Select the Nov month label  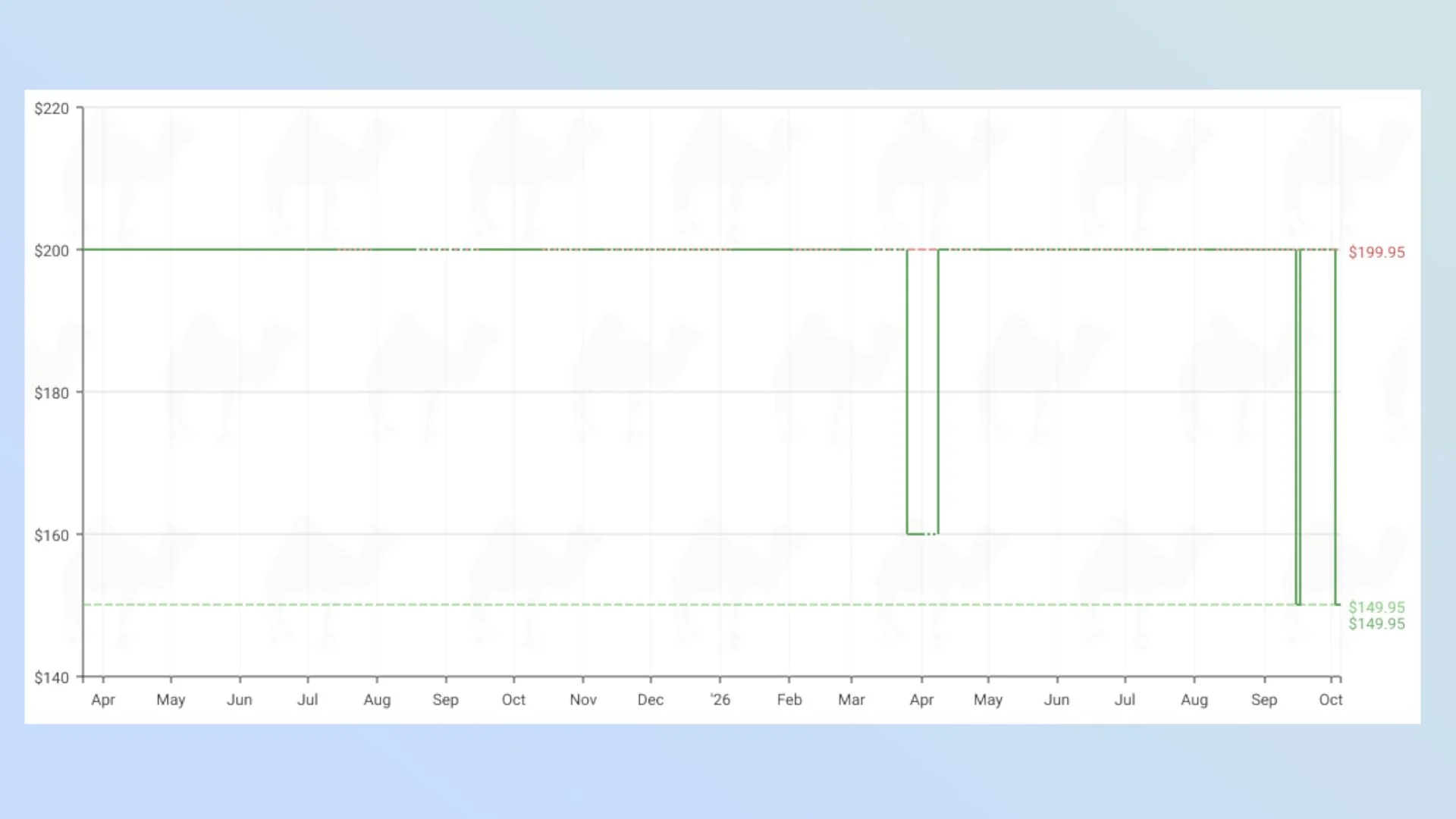tap(583, 700)
